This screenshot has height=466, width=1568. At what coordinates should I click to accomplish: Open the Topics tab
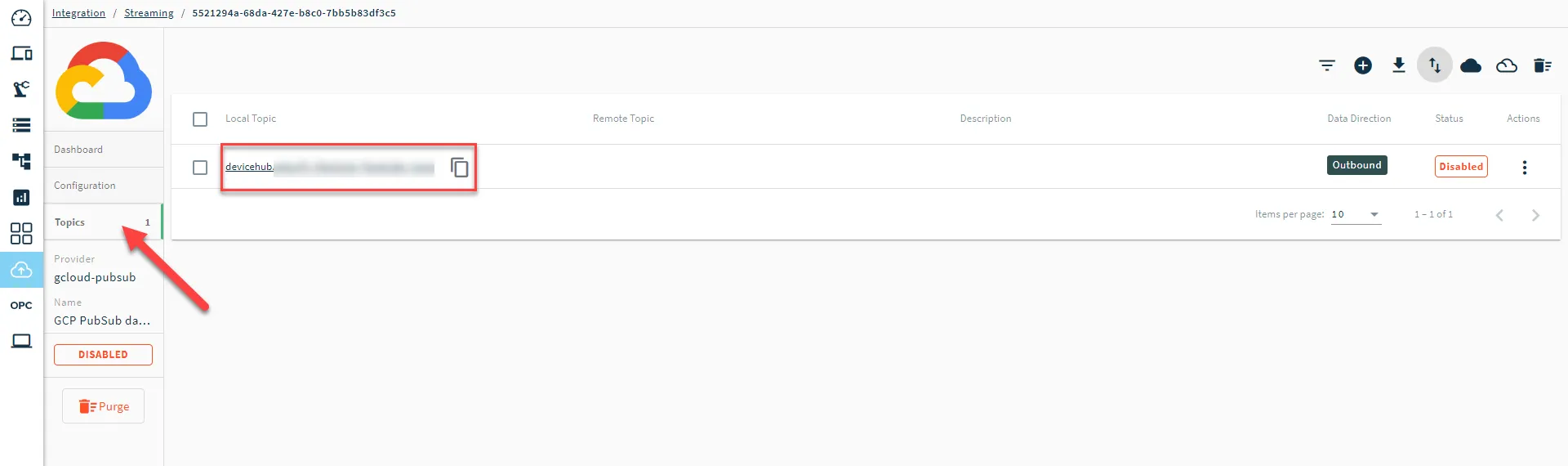(104, 222)
